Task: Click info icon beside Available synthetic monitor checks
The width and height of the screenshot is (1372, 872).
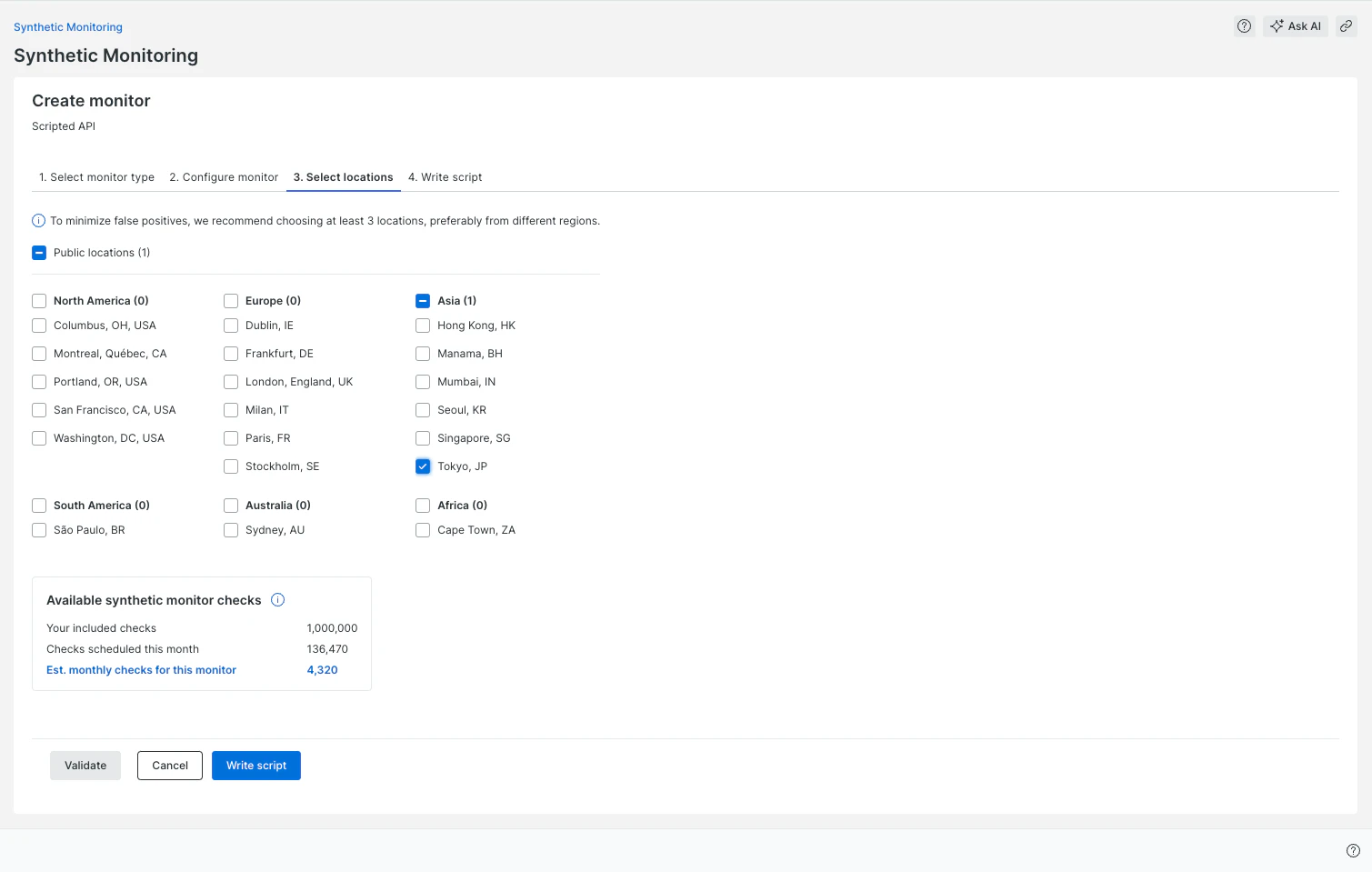Action: tap(278, 600)
